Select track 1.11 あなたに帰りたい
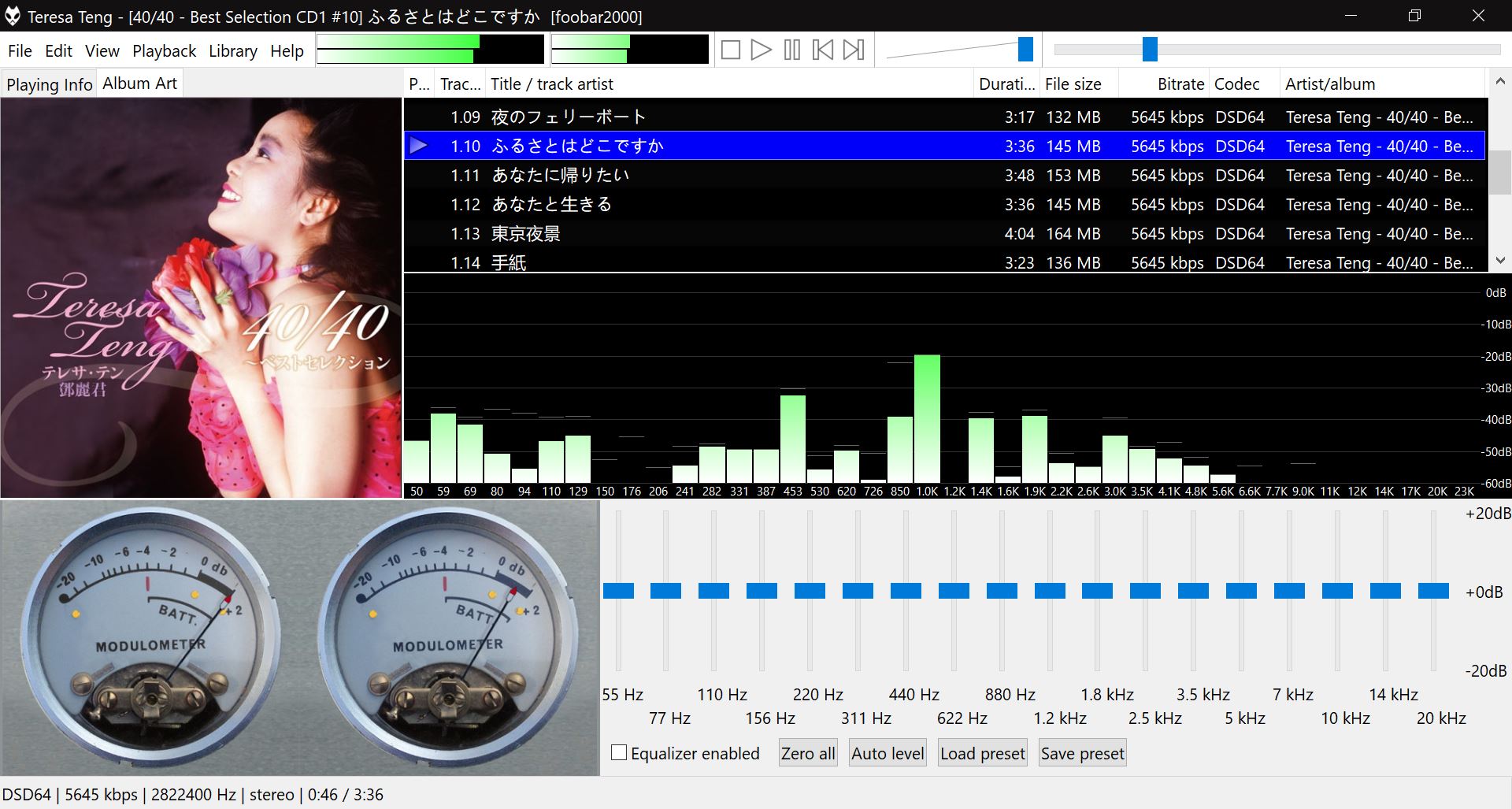 [x=944, y=175]
